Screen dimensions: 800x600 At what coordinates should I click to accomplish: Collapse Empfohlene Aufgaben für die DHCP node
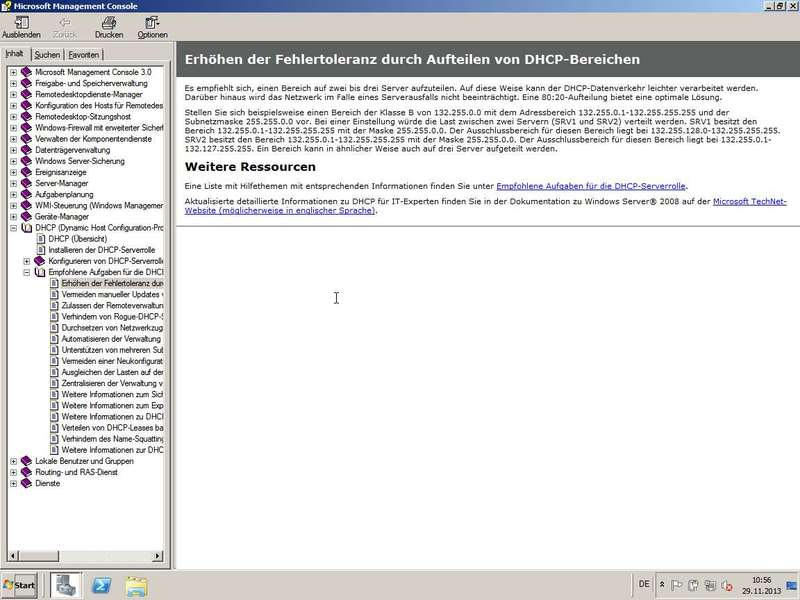pos(27,272)
